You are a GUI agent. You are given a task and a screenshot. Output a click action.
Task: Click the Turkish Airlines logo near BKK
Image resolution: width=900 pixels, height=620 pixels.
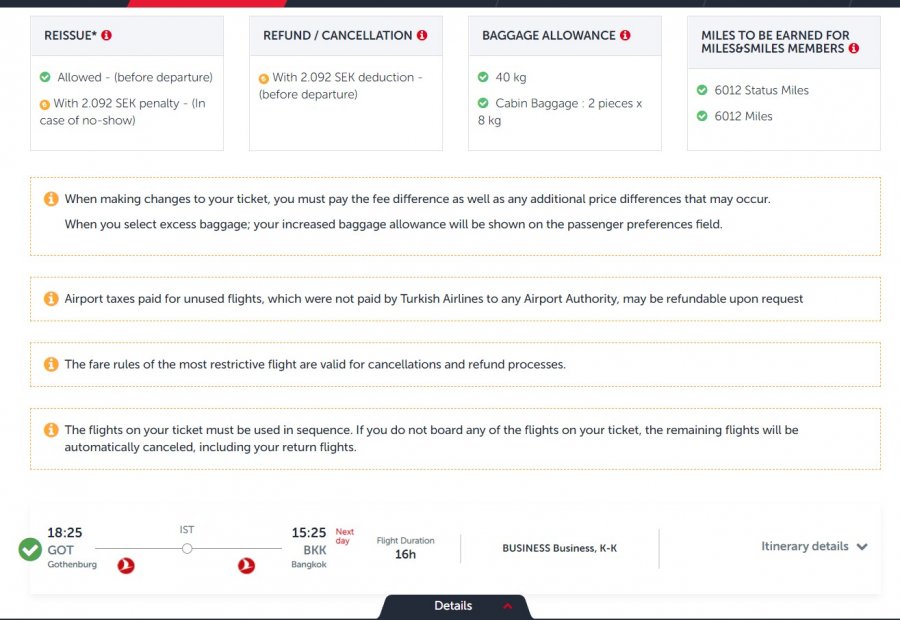[x=246, y=566]
